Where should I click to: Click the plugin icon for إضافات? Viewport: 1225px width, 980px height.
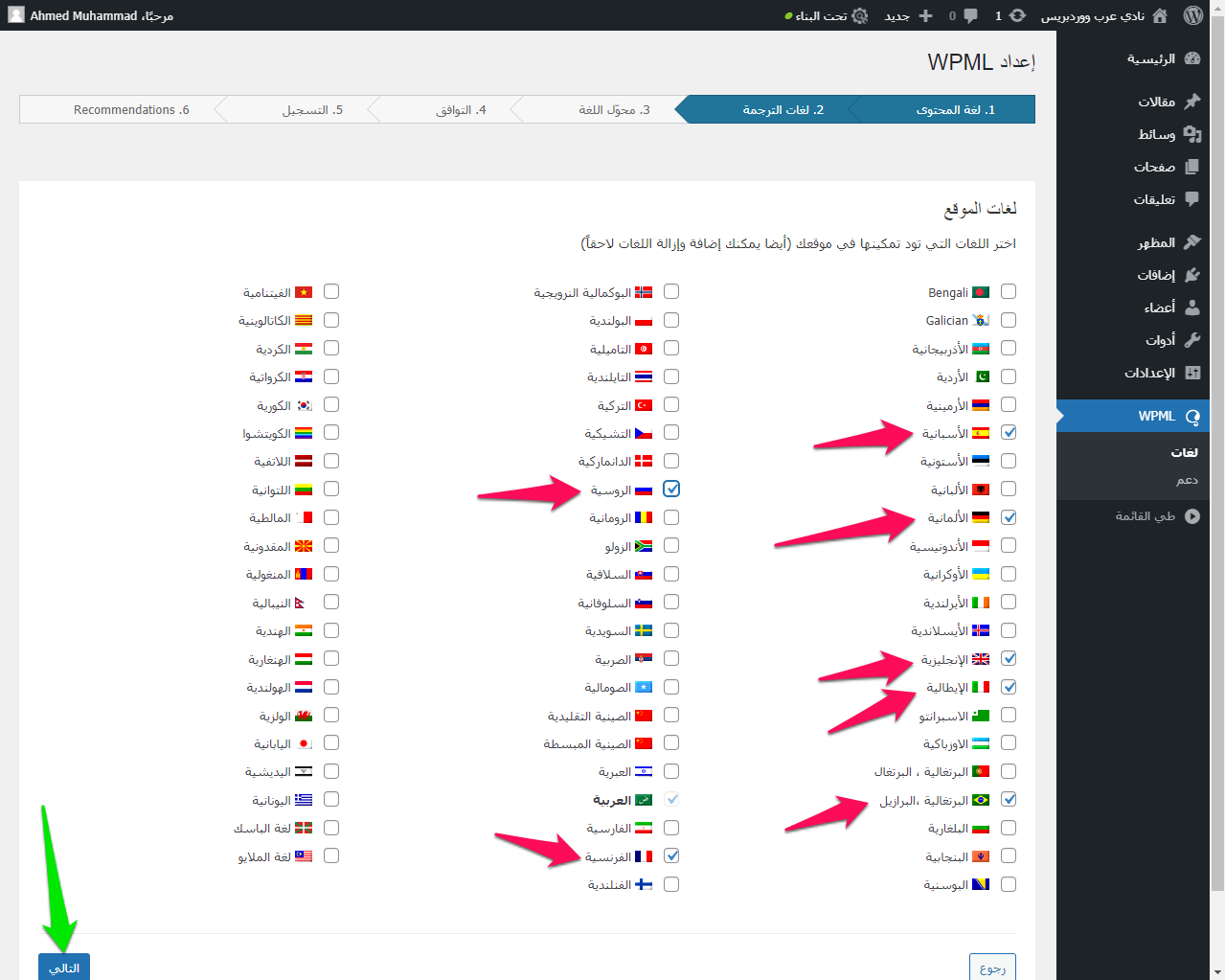point(1192,275)
